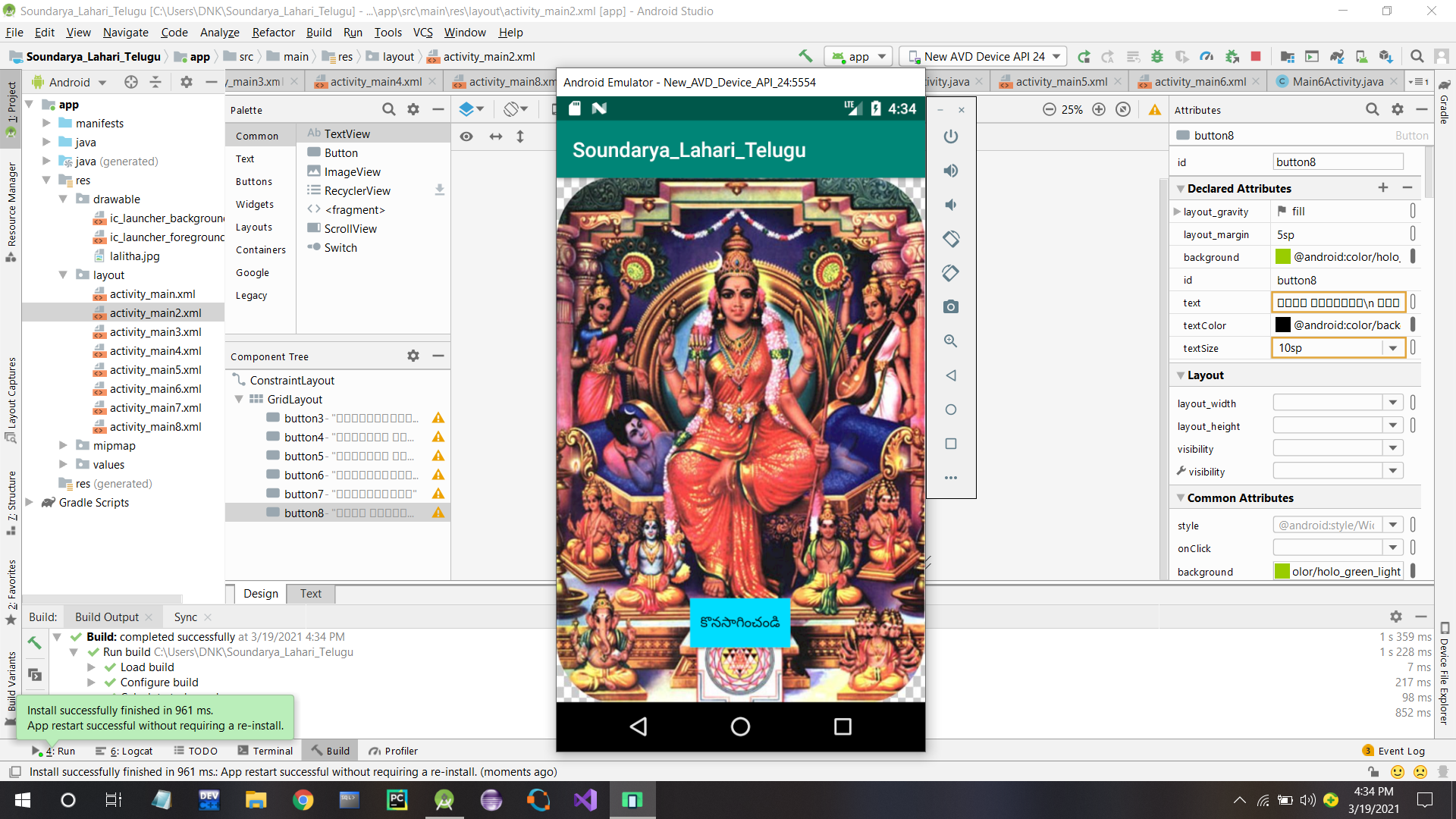1456x819 pixels.
Task: Click the button8 id input field
Action: pos(1338,162)
